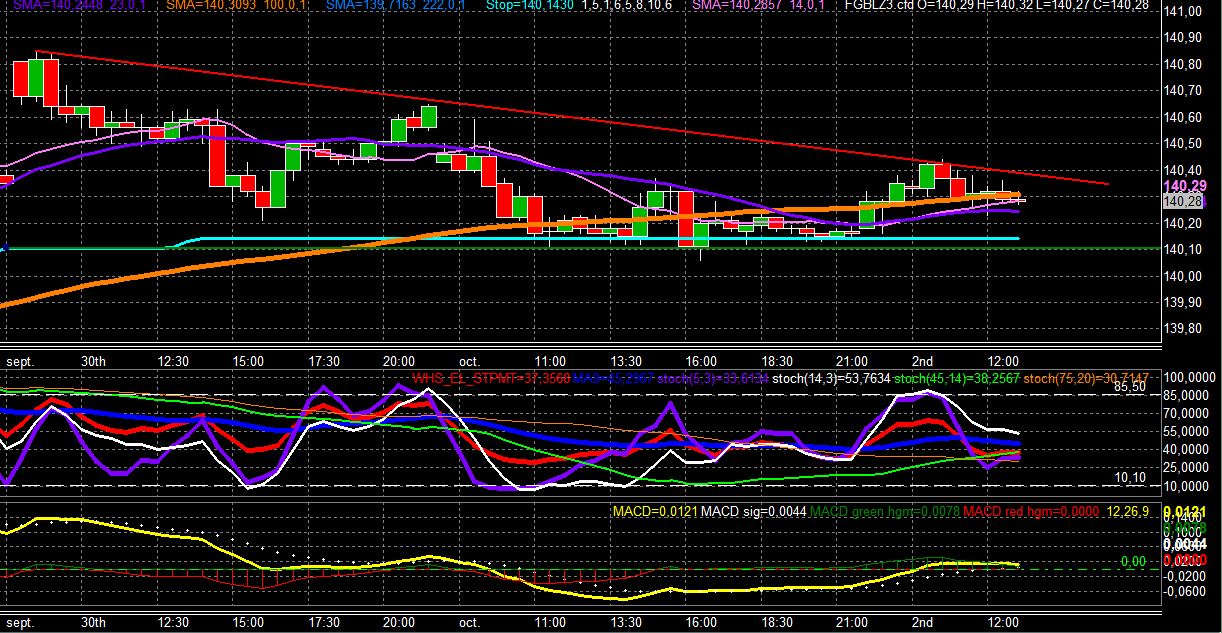Image resolution: width=1222 pixels, height=633 pixels.
Task: Click 20:00 on the price chart time axis
Action: (399, 360)
